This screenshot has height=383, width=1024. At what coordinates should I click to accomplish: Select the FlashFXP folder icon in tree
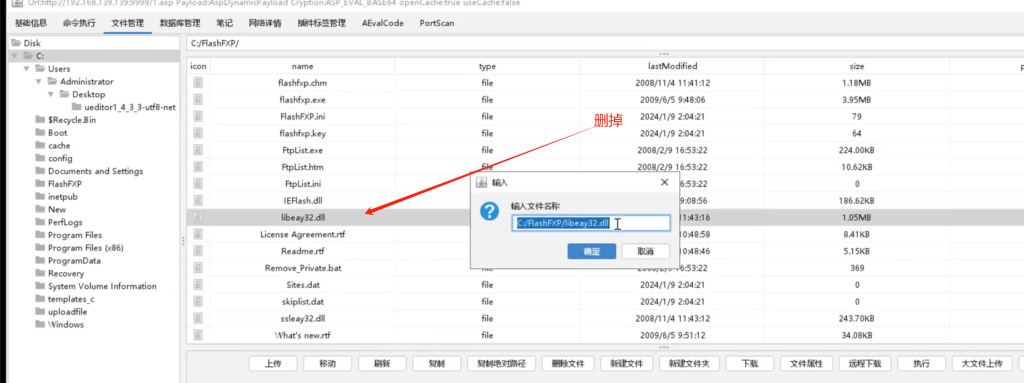[x=40, y=184]
